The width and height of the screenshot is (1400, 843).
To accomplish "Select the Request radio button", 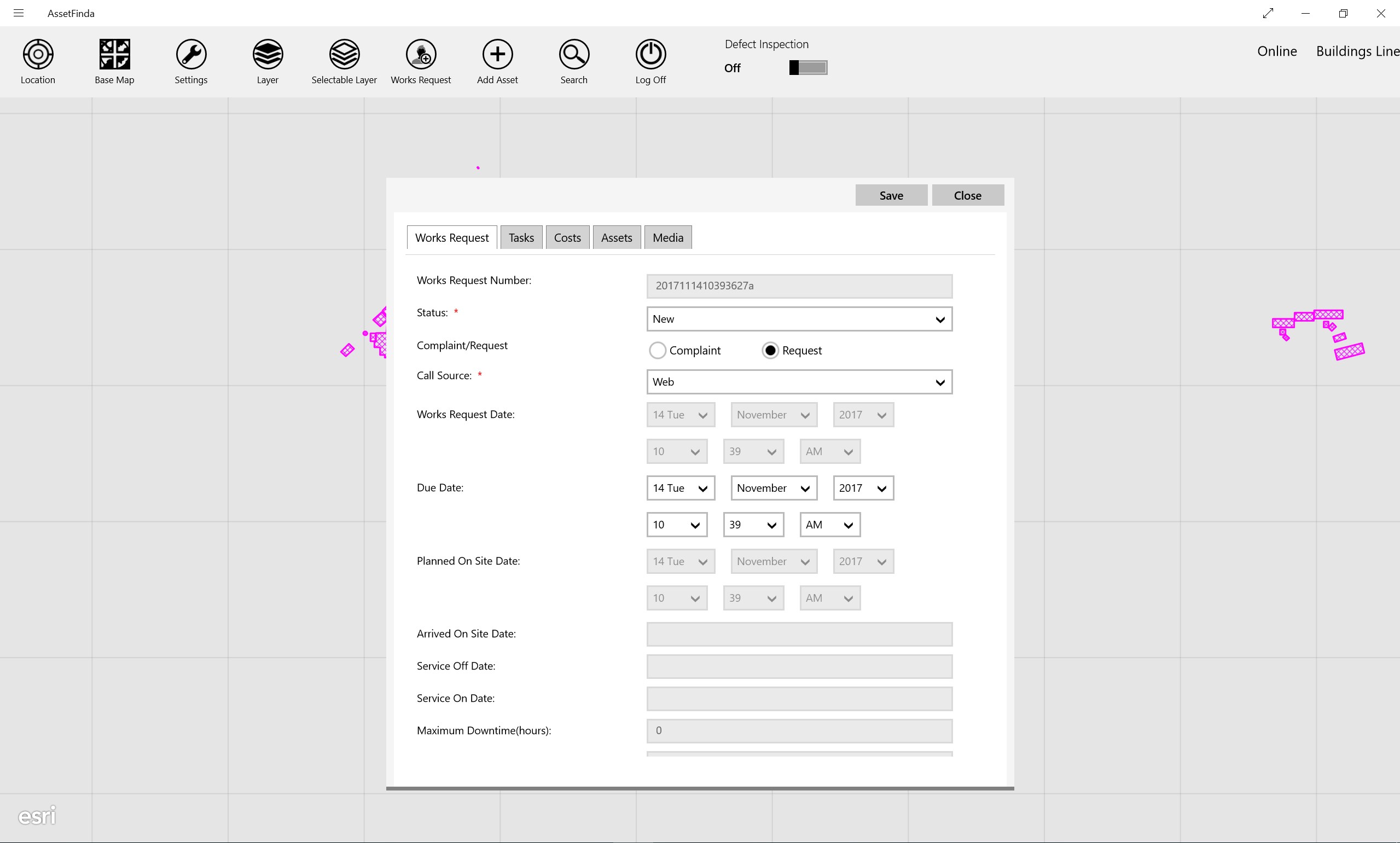I will coord(770,351).
